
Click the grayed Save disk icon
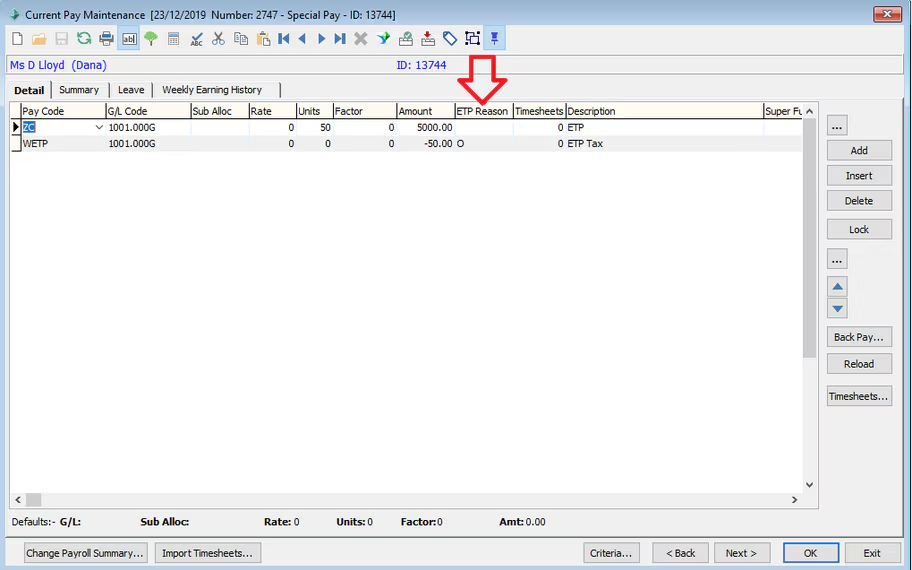tap(61, 39)
